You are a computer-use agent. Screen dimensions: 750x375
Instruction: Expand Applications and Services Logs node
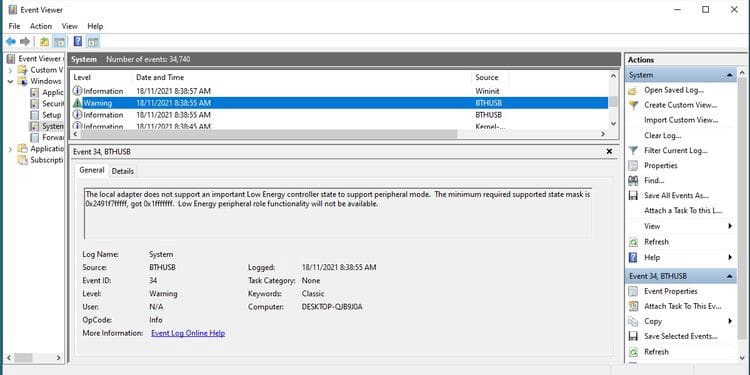[x=11, y=149]
